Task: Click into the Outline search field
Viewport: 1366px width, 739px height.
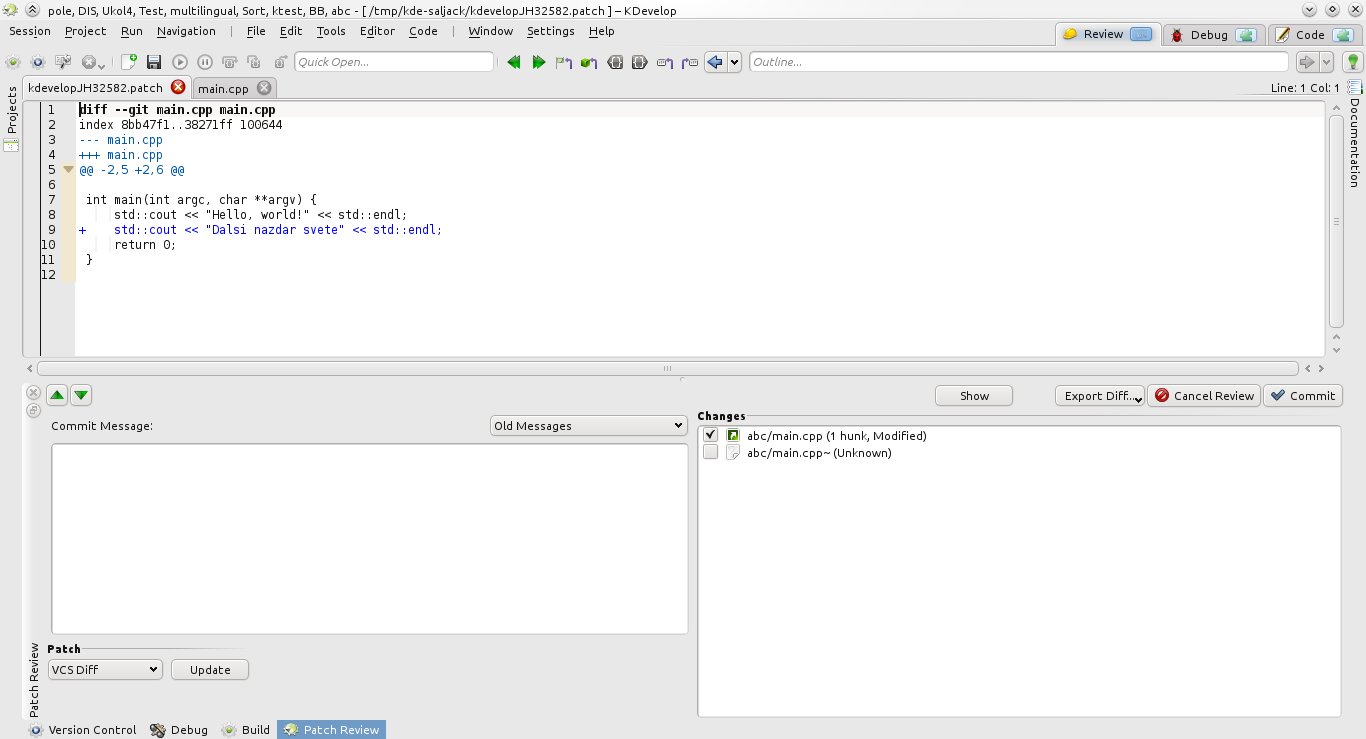Action: [x=1018, y=62]
